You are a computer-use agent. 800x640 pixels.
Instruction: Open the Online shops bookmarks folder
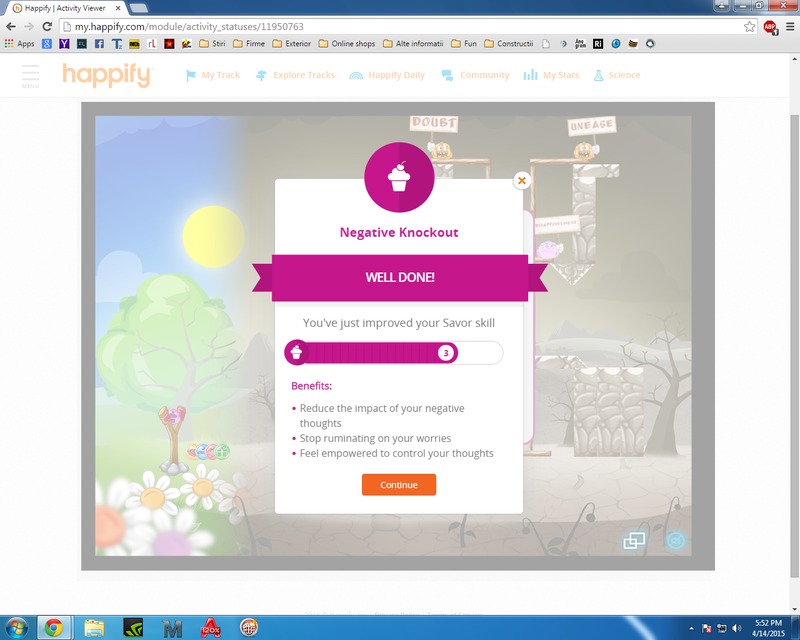click(347, 44)
